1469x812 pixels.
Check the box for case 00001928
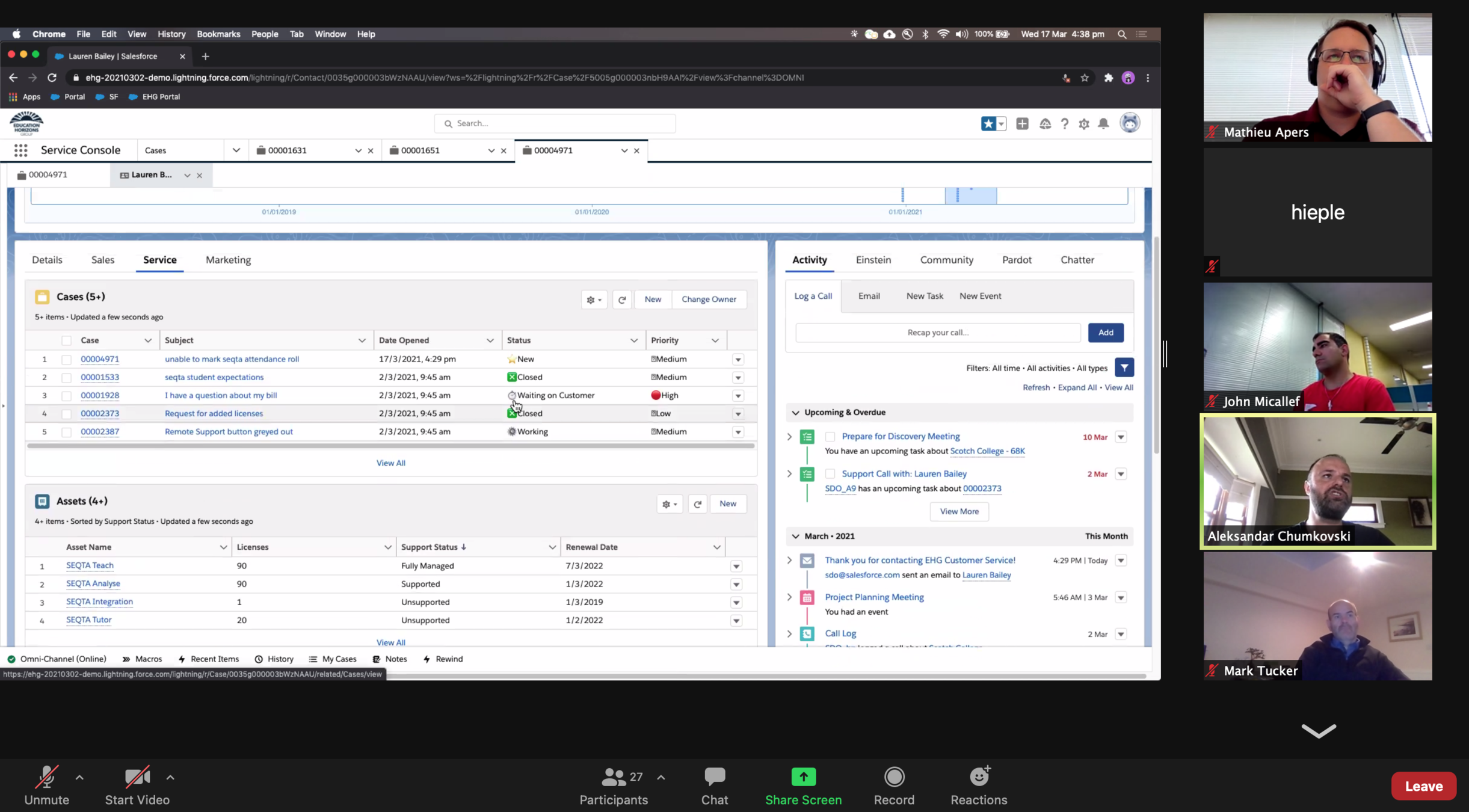[67, 396]
